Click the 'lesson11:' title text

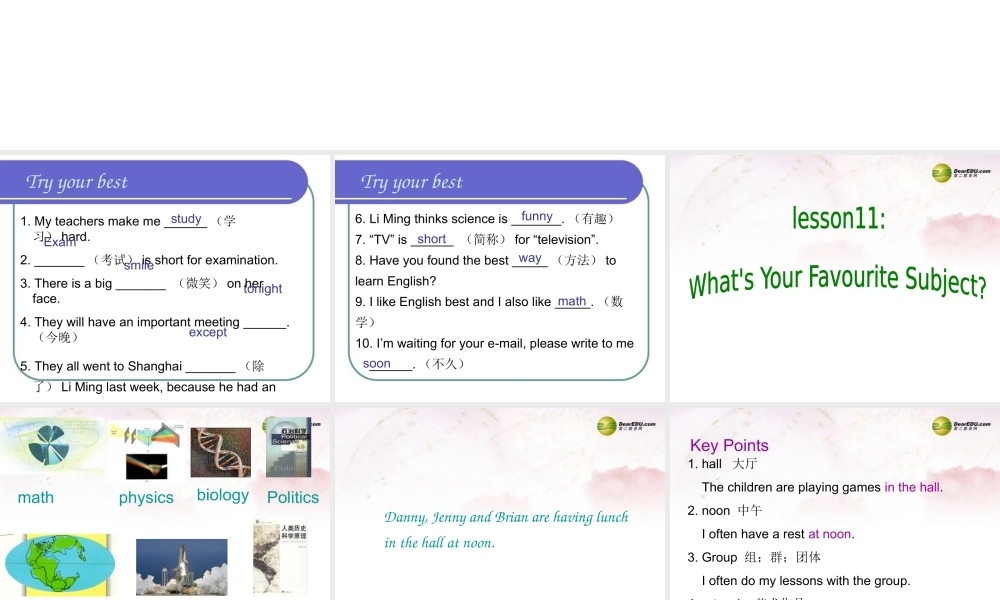tap(839, 219)
